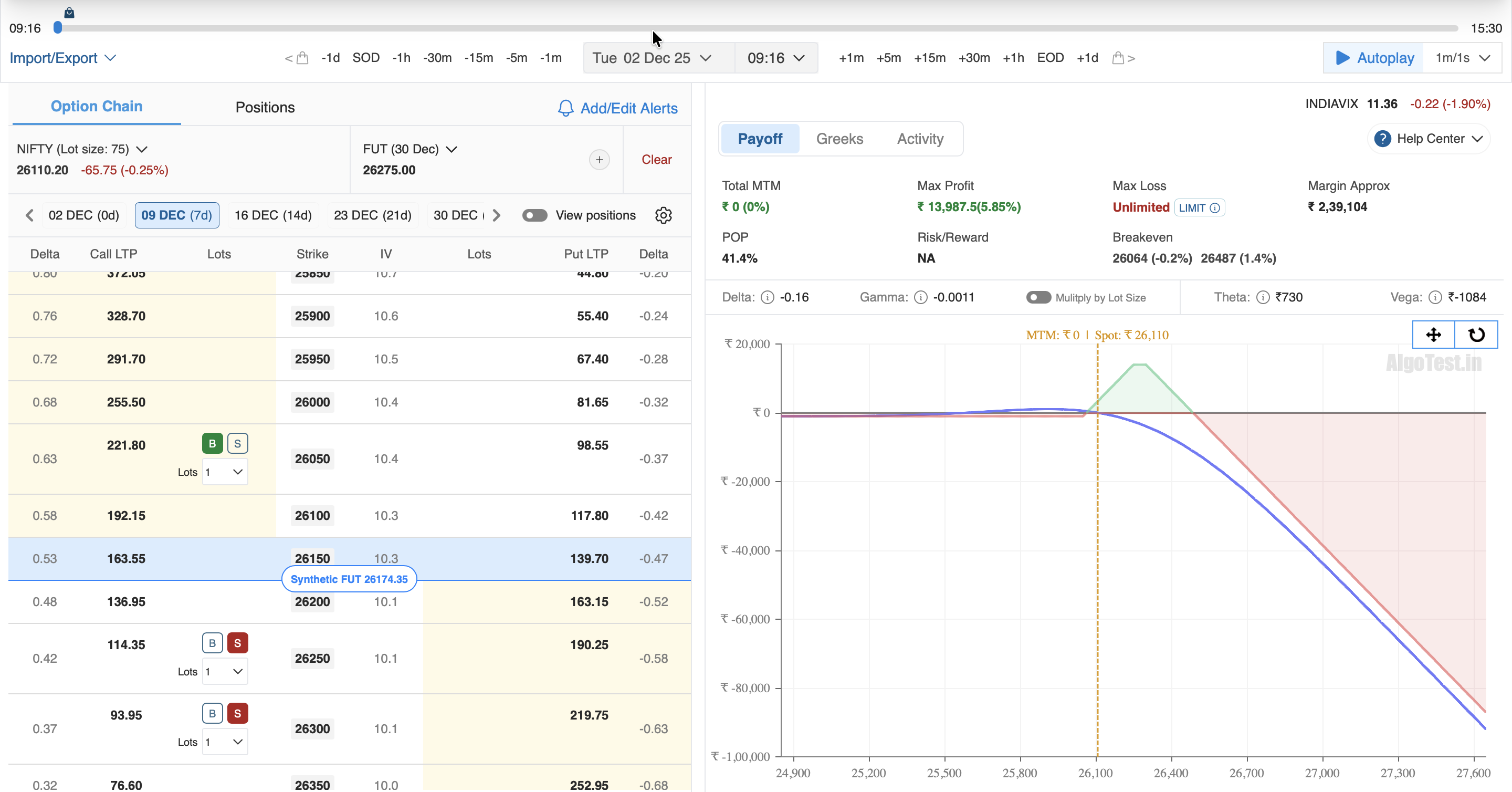Viewport: 1512px width, 792px height.
Task: Click the plus icon beside FUT (30 Dec)
Action: [598, 160]
